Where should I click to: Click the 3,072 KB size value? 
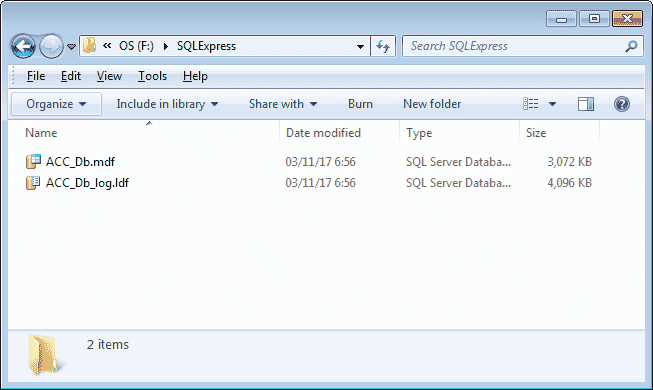pos(569,162)
